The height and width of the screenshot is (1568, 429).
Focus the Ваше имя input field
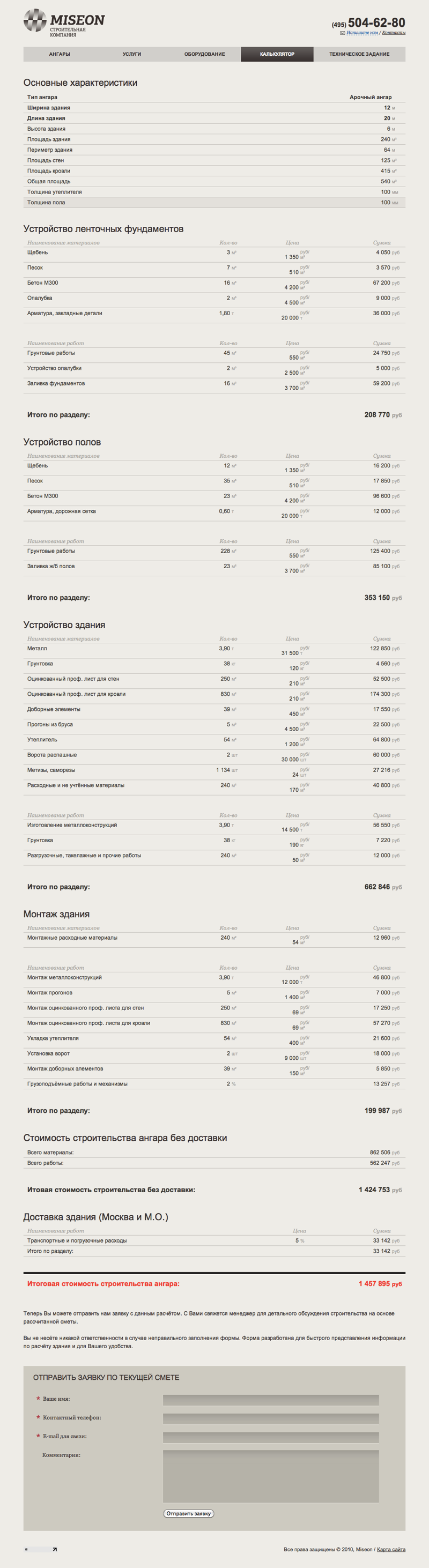[271, 1400]
